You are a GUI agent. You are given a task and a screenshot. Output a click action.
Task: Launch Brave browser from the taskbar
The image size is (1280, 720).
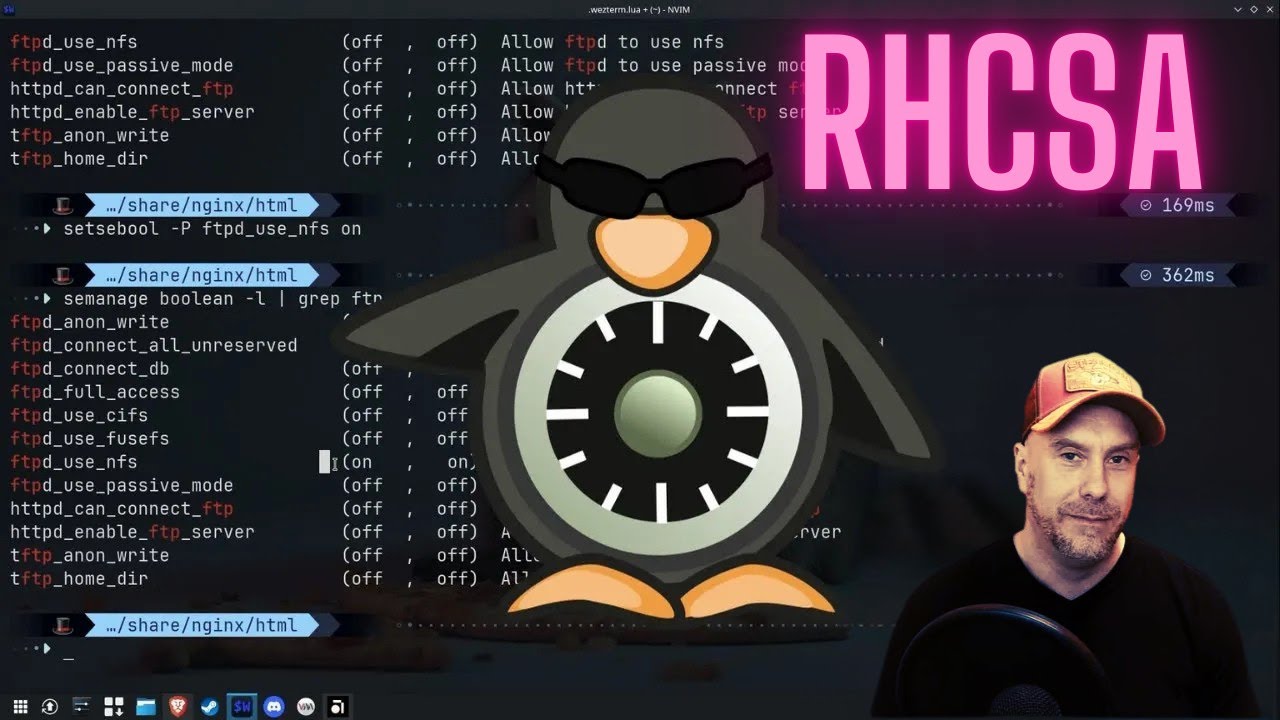(178, 707)
